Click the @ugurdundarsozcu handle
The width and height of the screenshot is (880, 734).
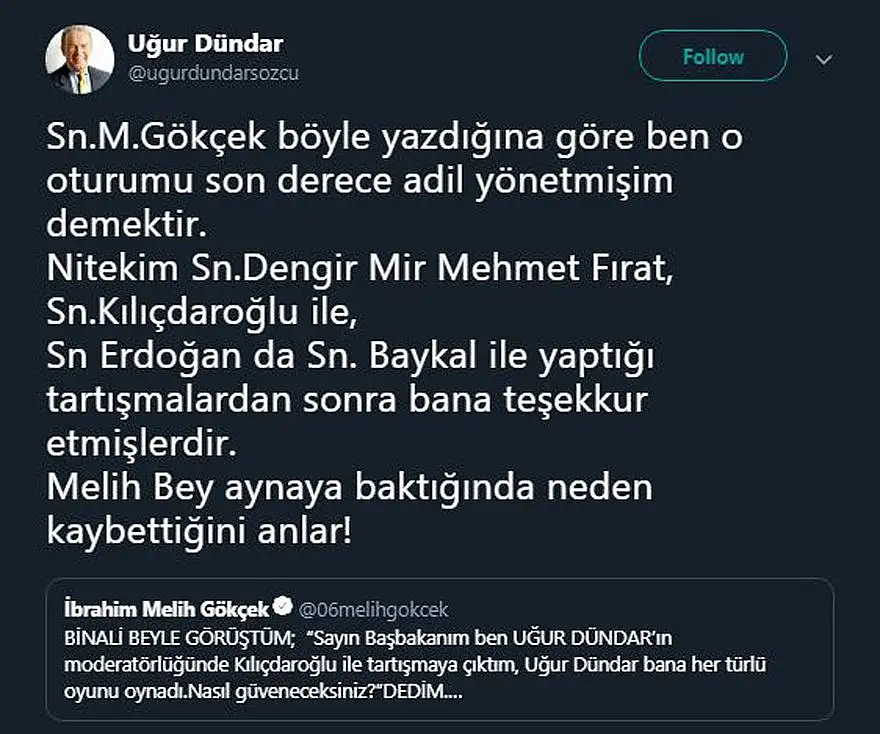[x=213, y=73]
